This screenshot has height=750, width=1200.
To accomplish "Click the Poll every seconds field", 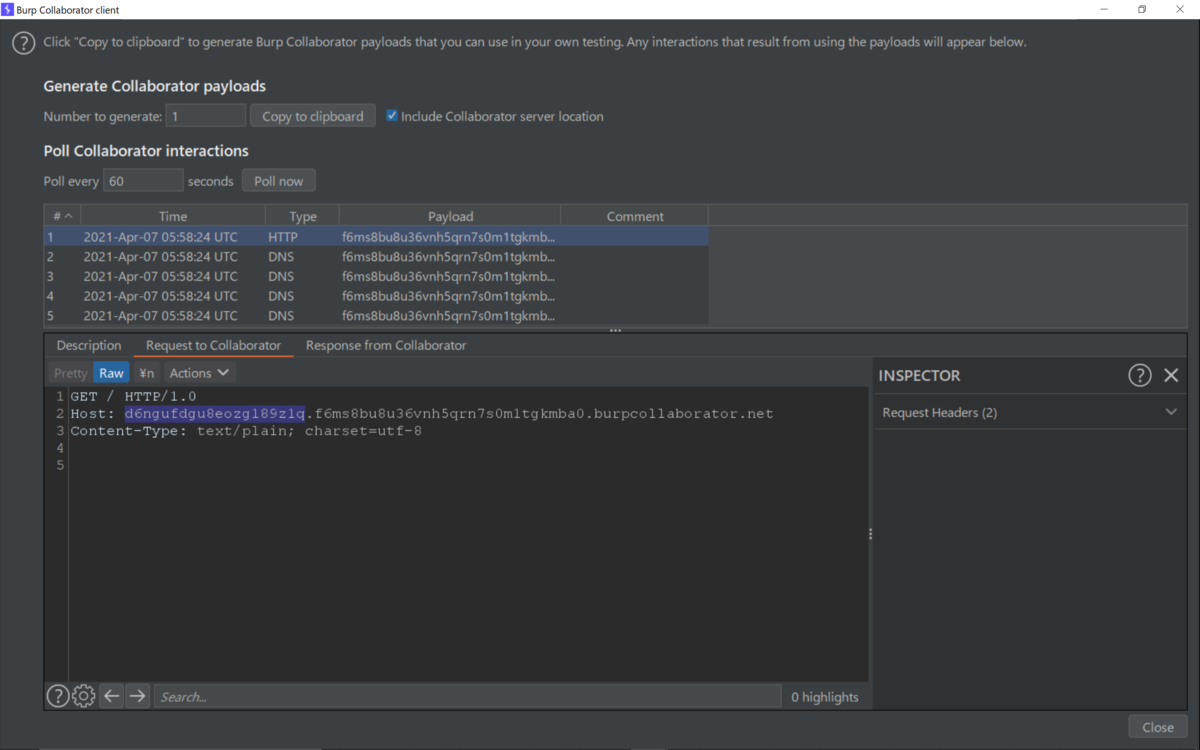I will pyautogui.click(x=143, y=181).
